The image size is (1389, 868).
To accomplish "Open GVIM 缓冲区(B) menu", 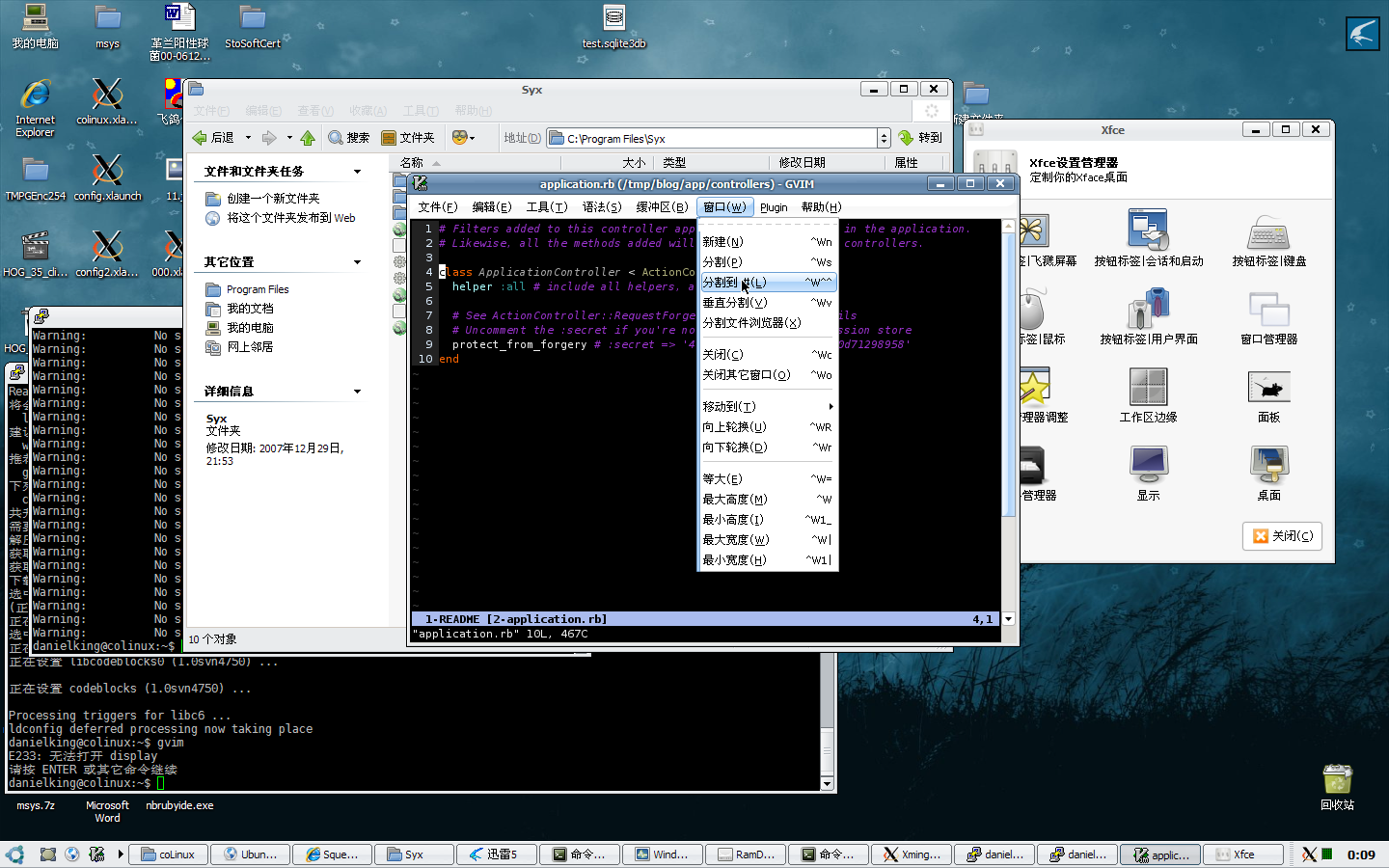I will [x=663, y=207].
